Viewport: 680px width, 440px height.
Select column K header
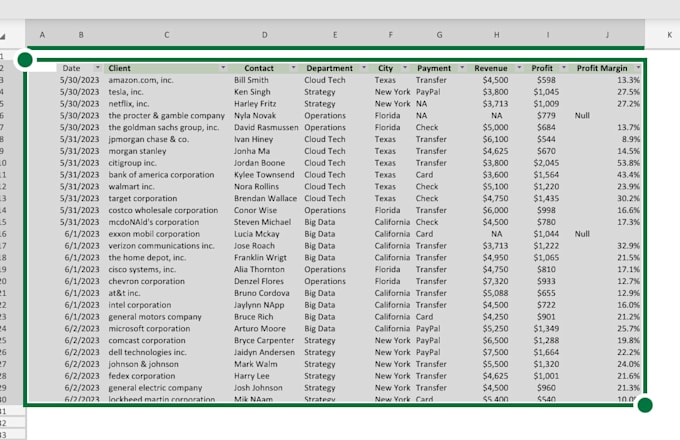[670, 35]
